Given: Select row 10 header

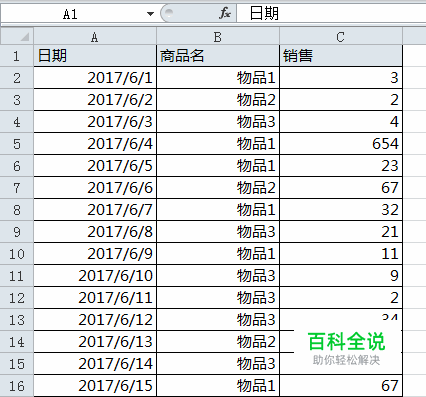Looking at the screenshot, I should [17, 254].
